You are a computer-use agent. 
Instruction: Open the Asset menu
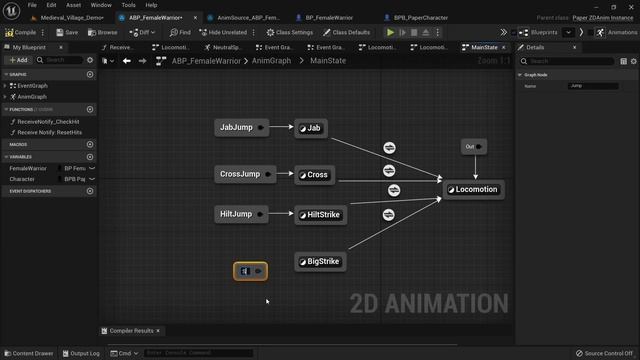click(x=73, y=5)
